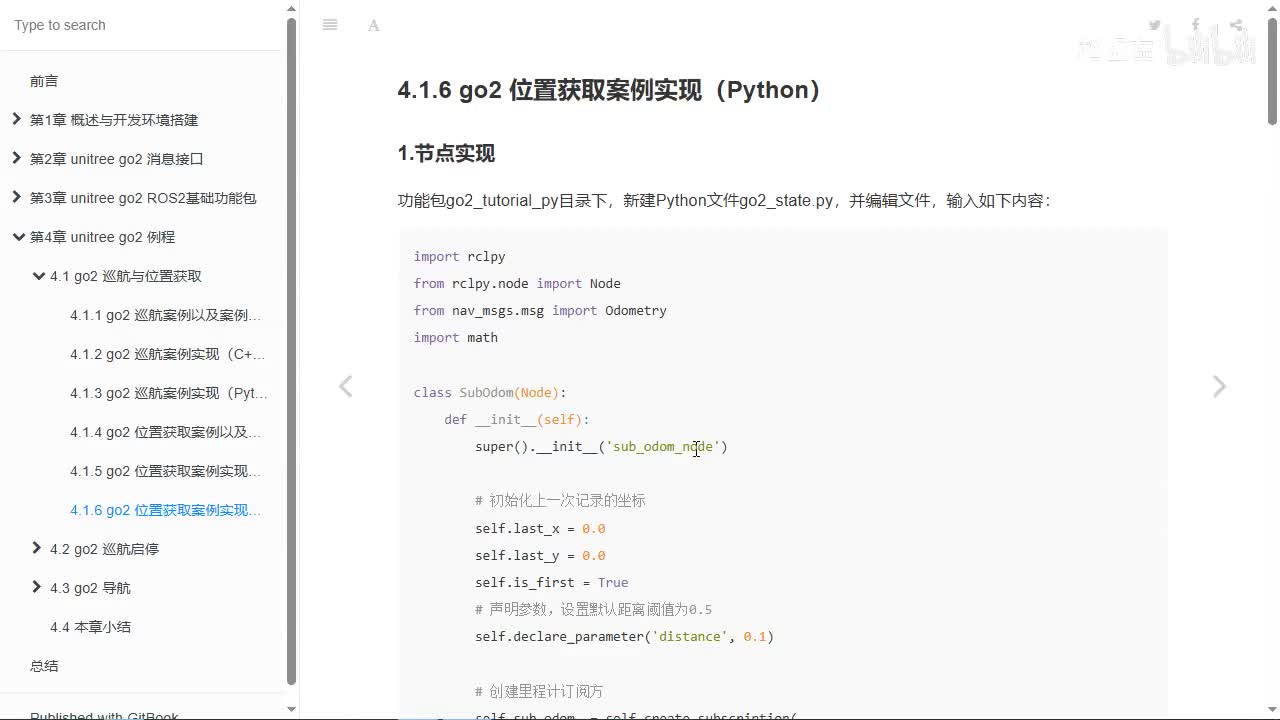Screen dimensions: 1280x720
Task: Open 4.2 go2 巡航启停 link
Action: pos(104,549)
